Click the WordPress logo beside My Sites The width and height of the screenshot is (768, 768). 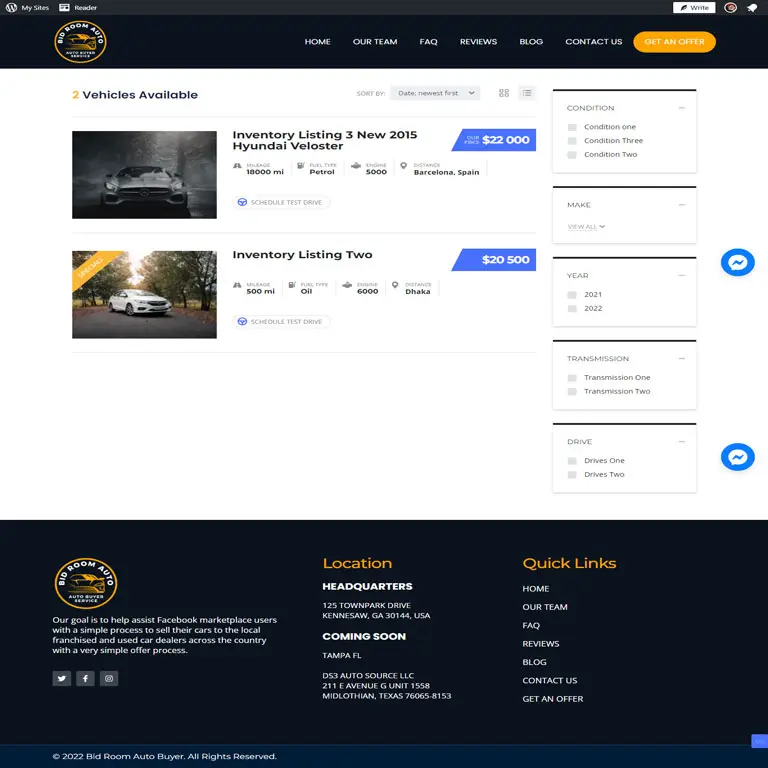(10, 7)
